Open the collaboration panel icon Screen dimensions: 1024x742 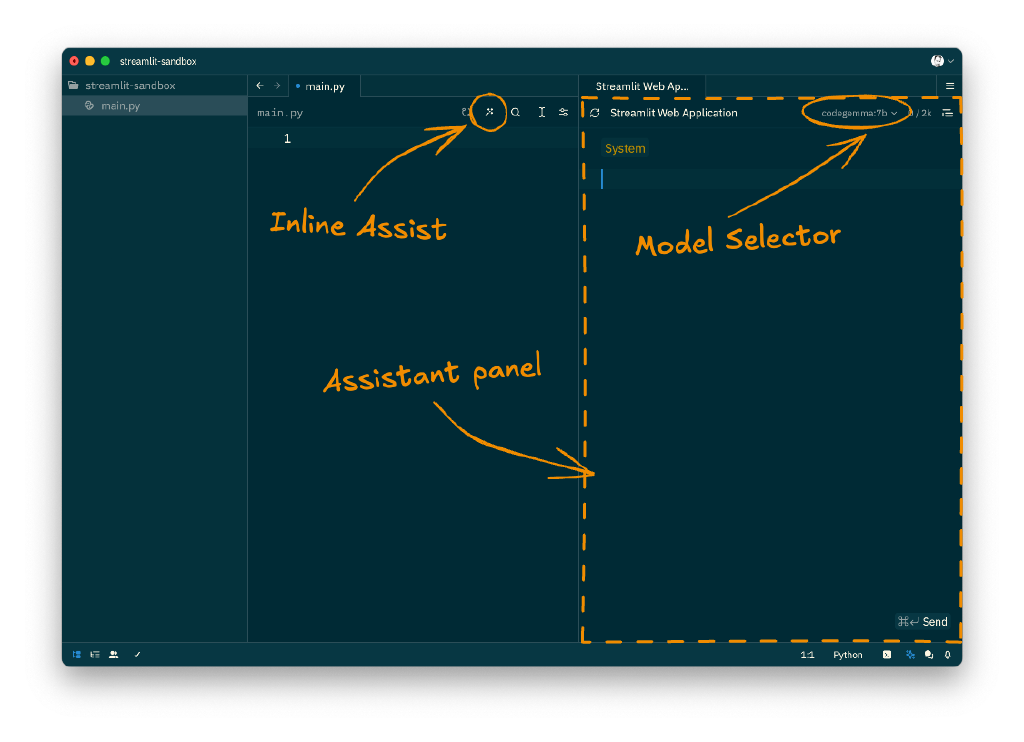point(113,654)
